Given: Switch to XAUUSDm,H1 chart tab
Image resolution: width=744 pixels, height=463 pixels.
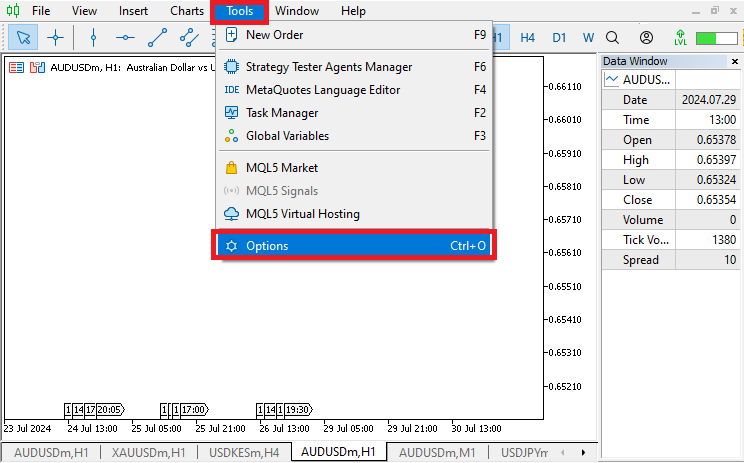Looking at the screenshot, I should [149, 453].
